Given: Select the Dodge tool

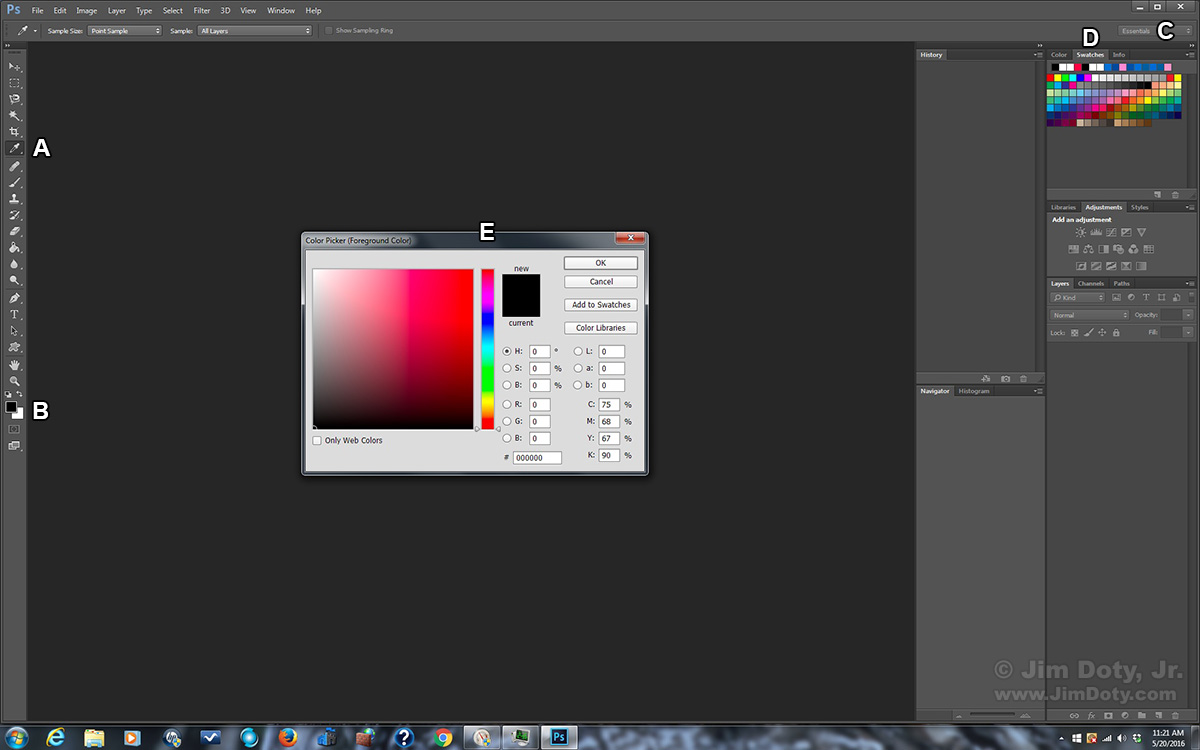Looking at the screenshot, I should pos(15,281).
